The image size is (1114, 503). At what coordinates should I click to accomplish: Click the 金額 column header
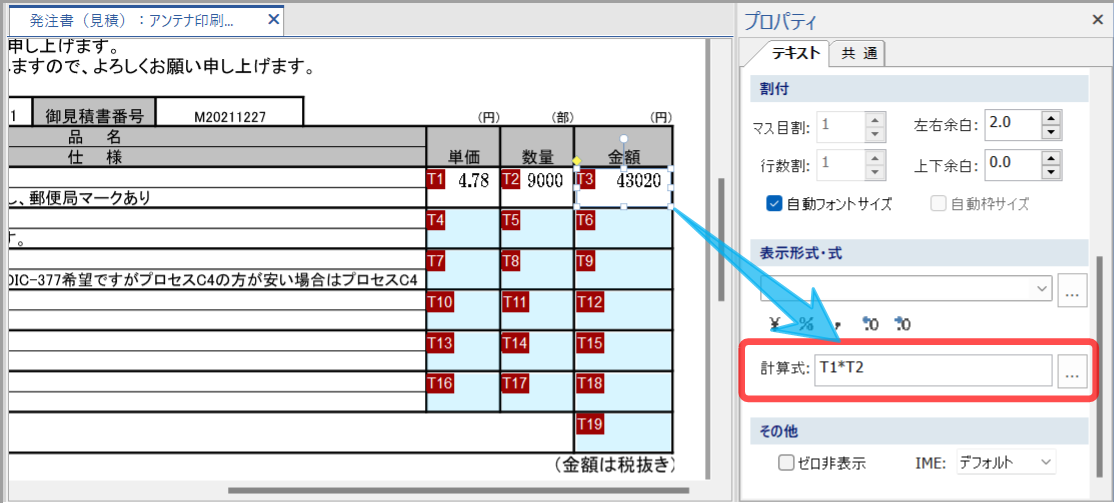click(x=624, y=147)
